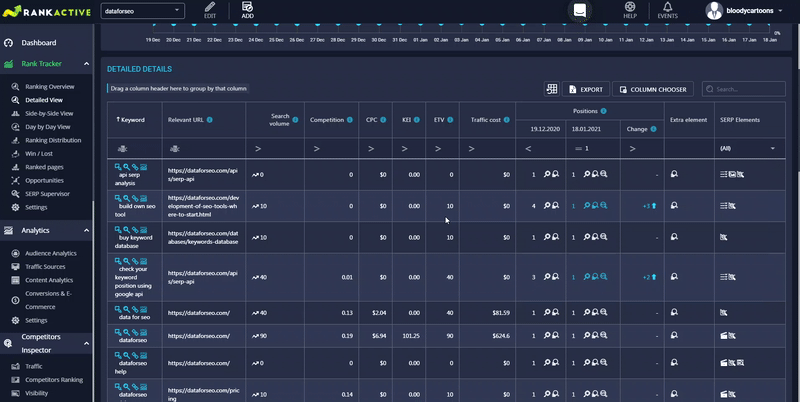800x402 pixels.
Task: Open keywords-database URL link
Action: point(203,237)
